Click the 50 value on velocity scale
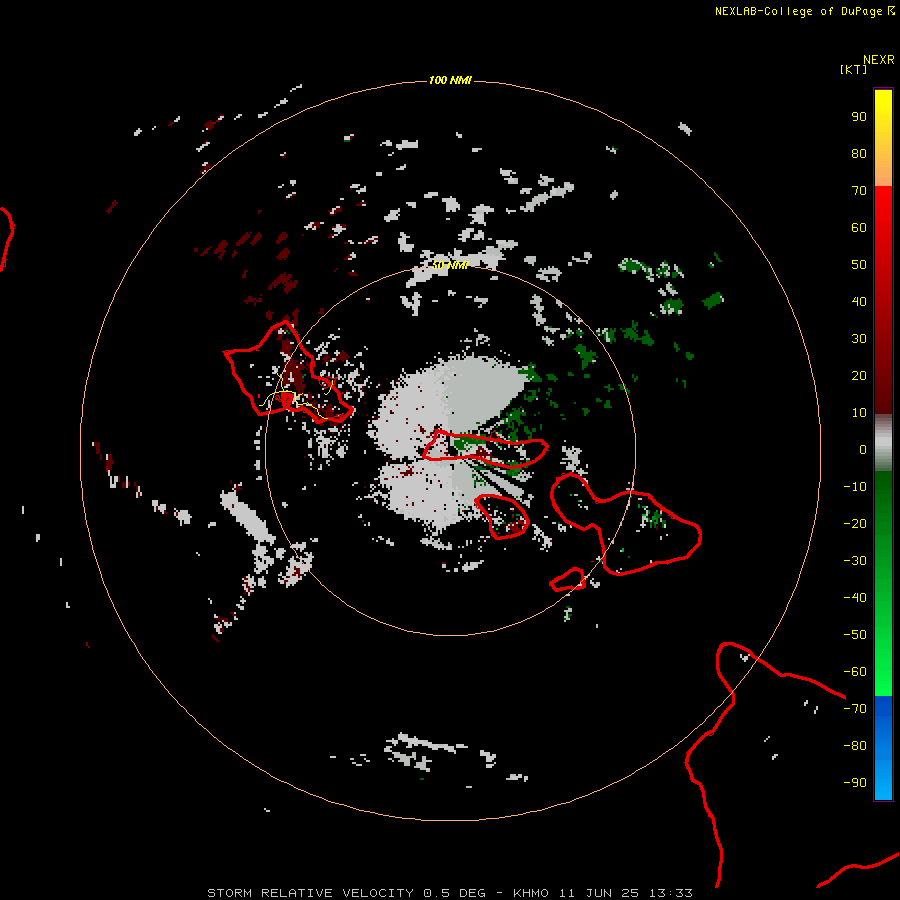 point(859,265)
